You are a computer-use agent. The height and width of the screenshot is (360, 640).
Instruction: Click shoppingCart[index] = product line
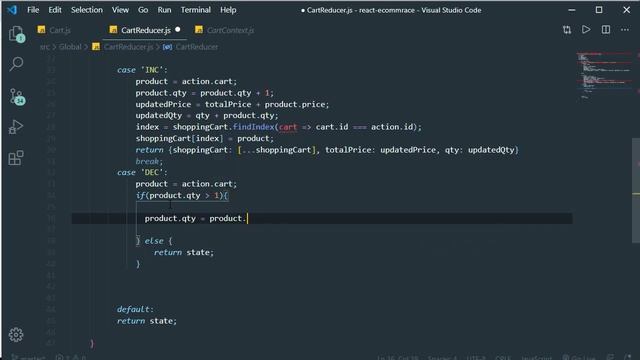tap(204, 138)
